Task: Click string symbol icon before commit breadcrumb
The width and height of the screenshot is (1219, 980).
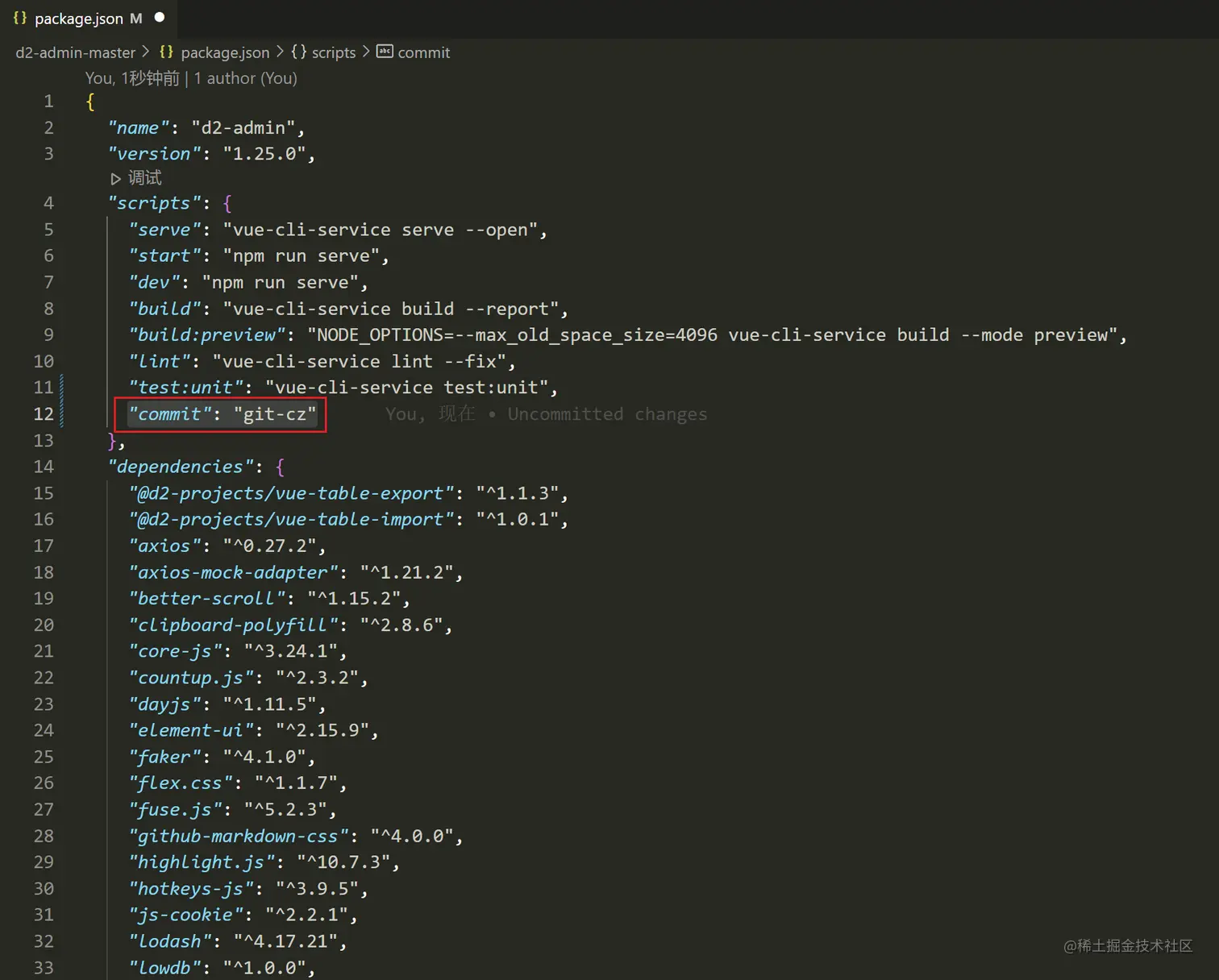Action: pos(385,52)
